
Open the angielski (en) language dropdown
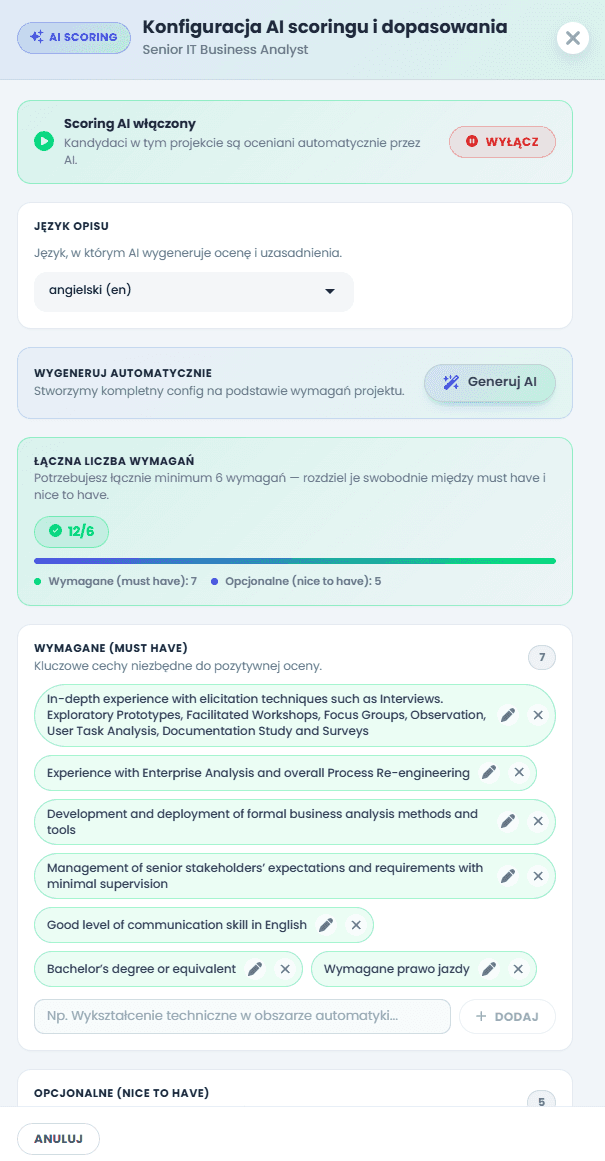point(194,291)
